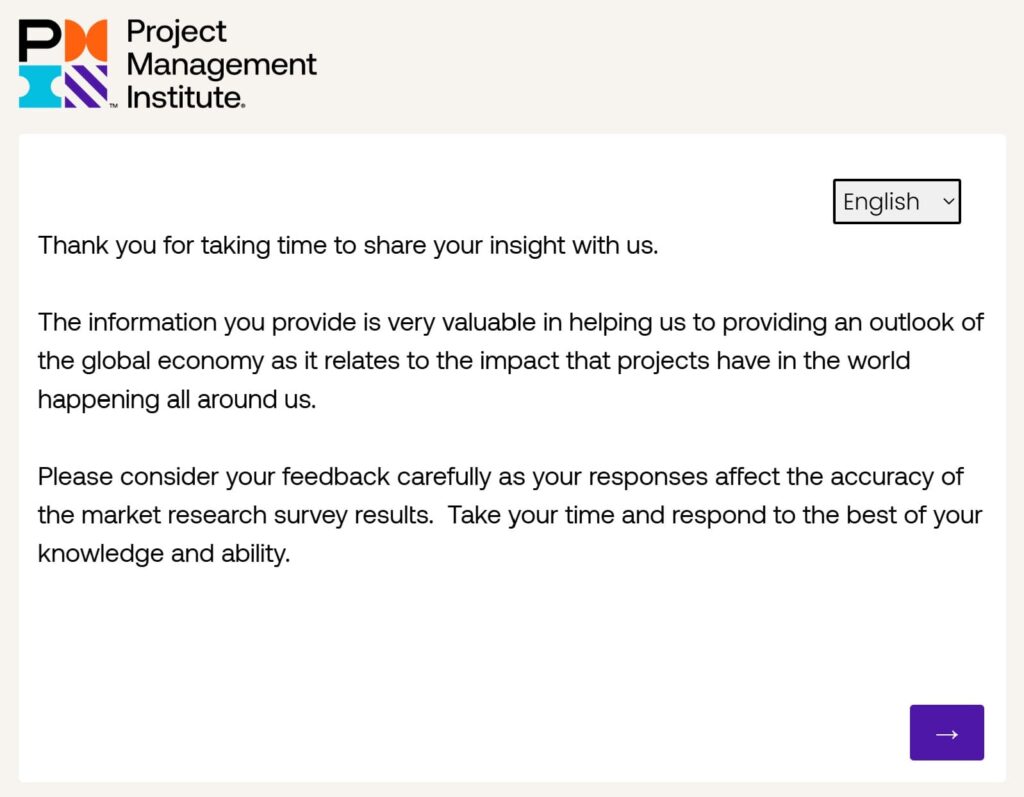Click the orange shape in PMI logo
Image resolution: width=1024 pixels, height=797 pixels.
pos(86,40)
